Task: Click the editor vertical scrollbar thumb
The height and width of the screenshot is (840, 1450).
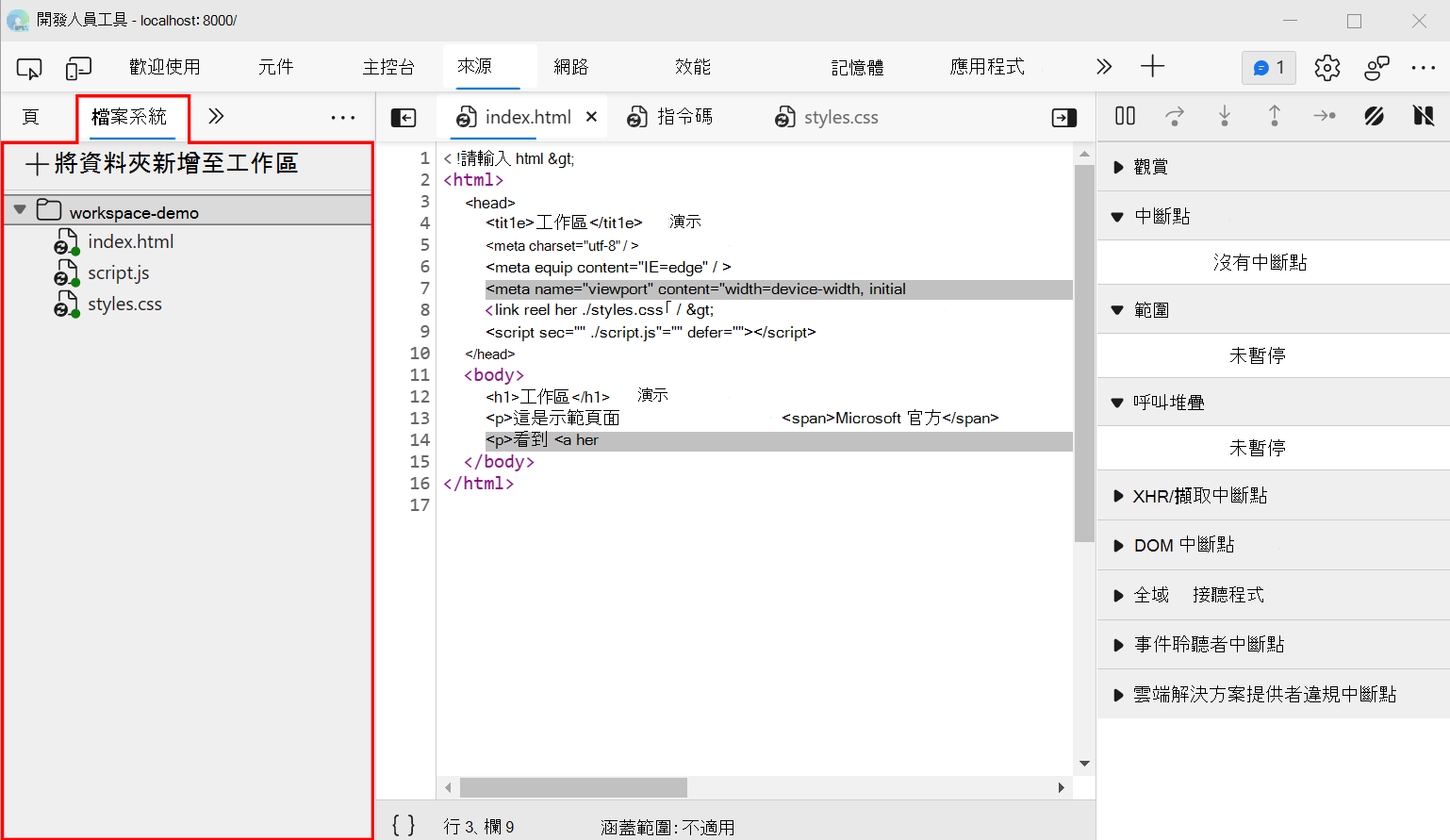Action: pos(1084,354)
